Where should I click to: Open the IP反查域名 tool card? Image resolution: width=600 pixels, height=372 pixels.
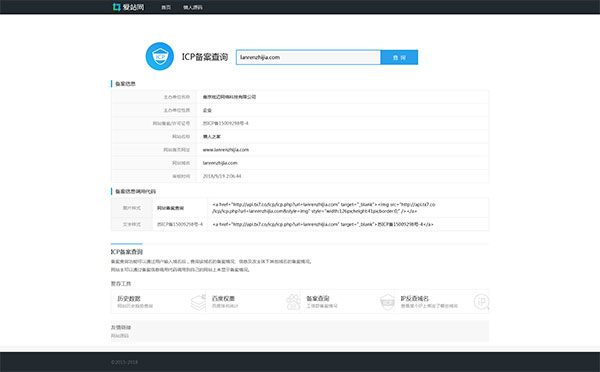click(x=442, y=302)
